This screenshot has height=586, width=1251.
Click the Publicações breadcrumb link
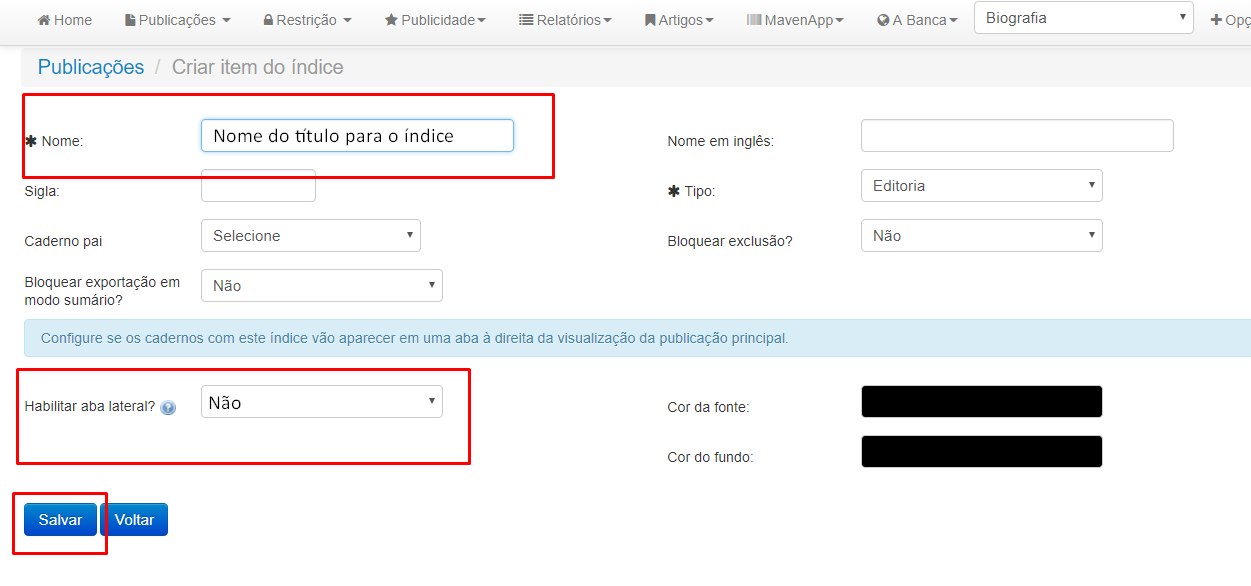coord(91,67)
